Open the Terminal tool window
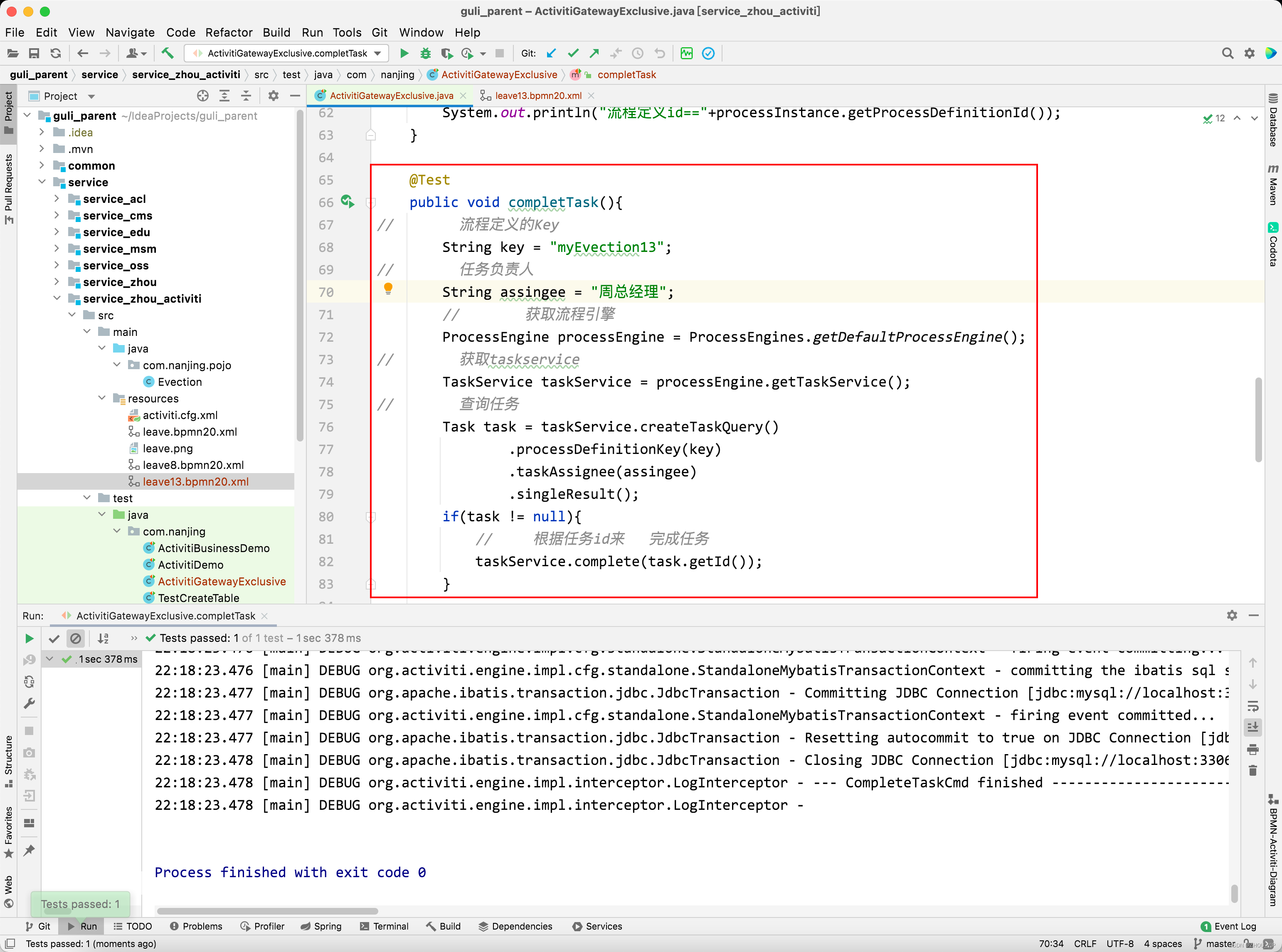The height and width of the screenshot is (952, 1282). 384,926
